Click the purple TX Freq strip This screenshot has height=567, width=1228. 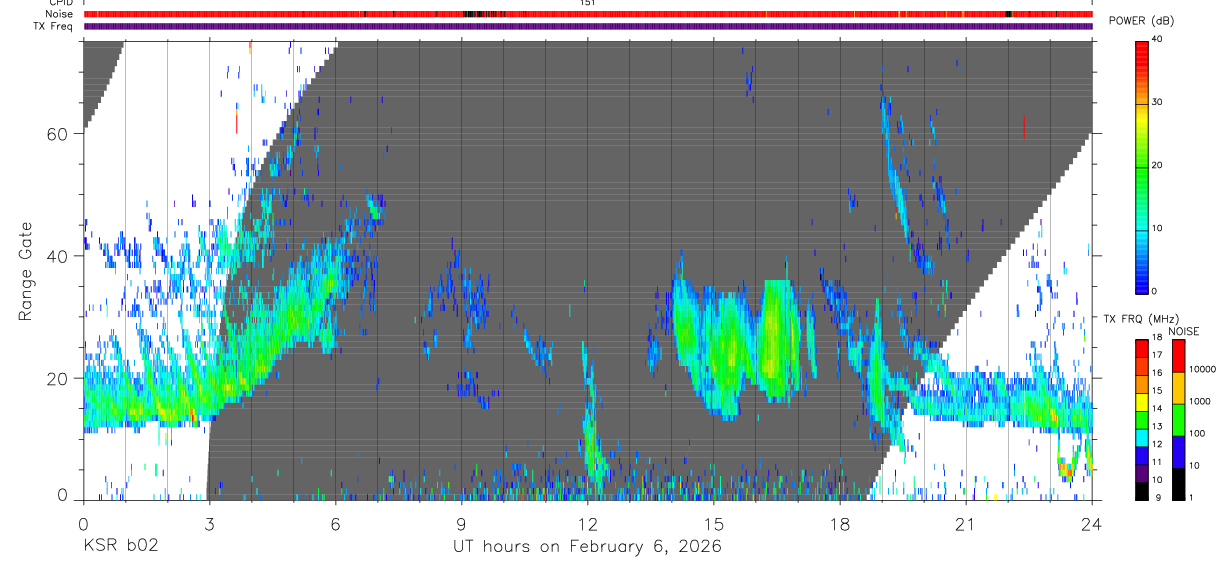click(588, 26)
